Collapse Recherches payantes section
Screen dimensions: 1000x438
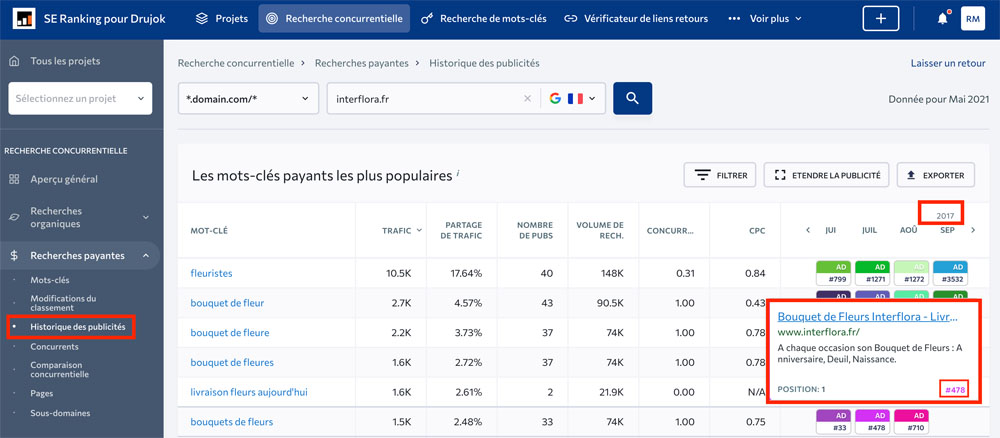[80, 256]
